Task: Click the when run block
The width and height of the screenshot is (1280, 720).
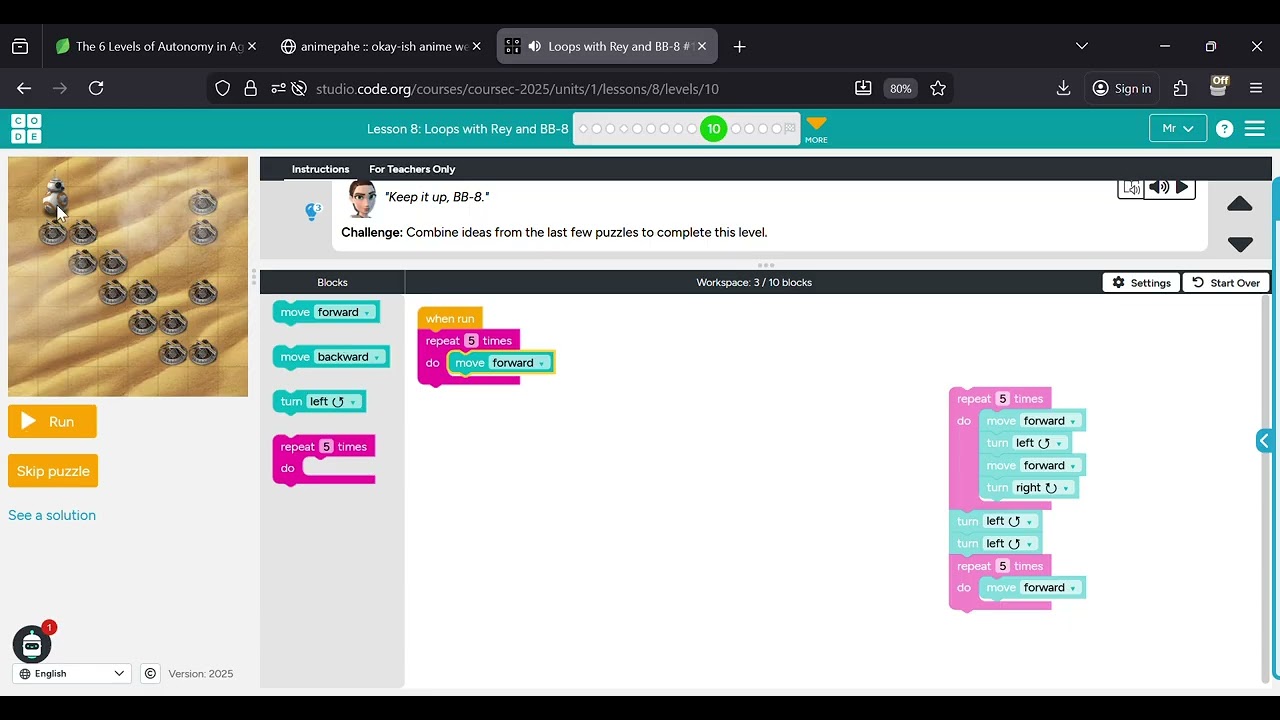Action: click(450, 319)
